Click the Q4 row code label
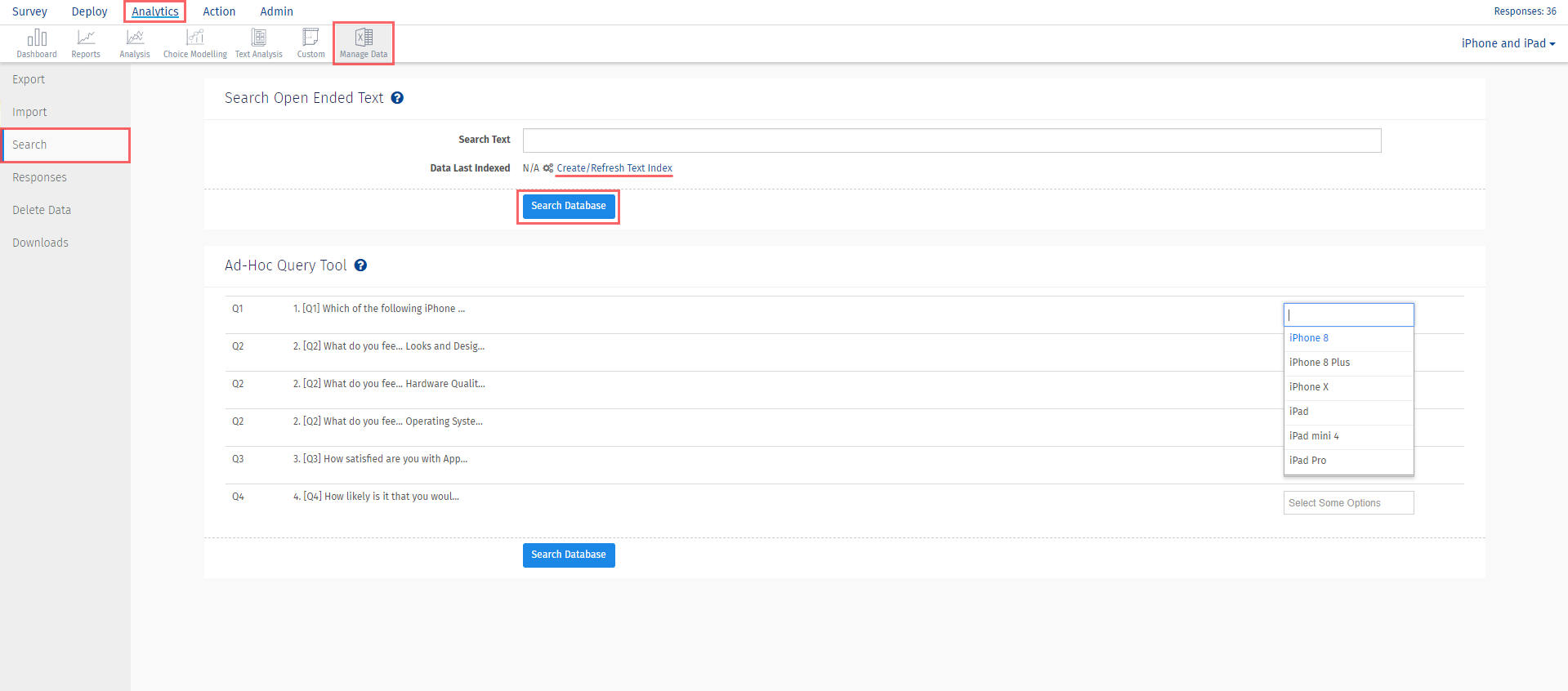The image size is (1568, 691). tap(238, 497)
